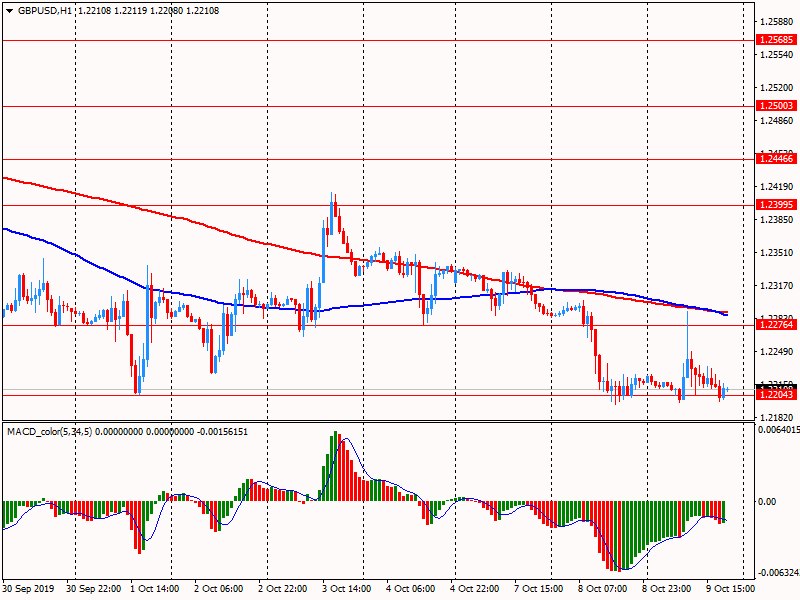The width and height of the screenshot is (800, 600).
Task: Click the 1.24466 resistance level tag
Action: (x=777, y=159)
